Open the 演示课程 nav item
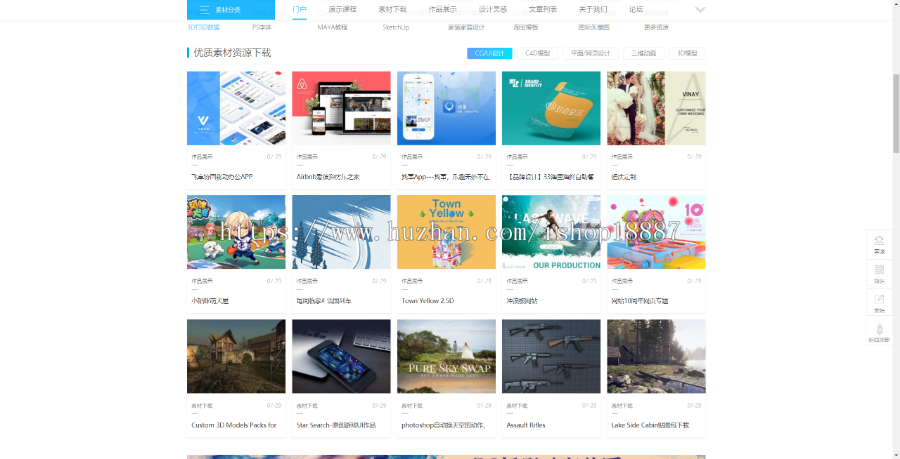Viewport: 900px width, 459px height. click(x=342, y=9)
